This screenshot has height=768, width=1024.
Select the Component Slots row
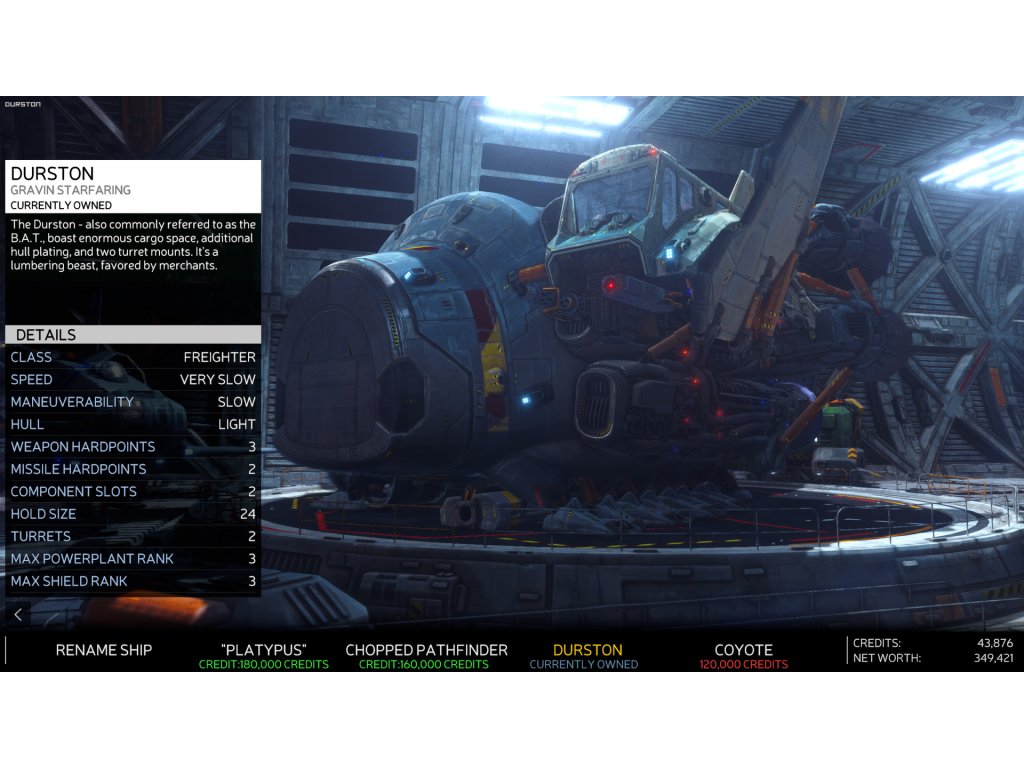pos(133,492)
